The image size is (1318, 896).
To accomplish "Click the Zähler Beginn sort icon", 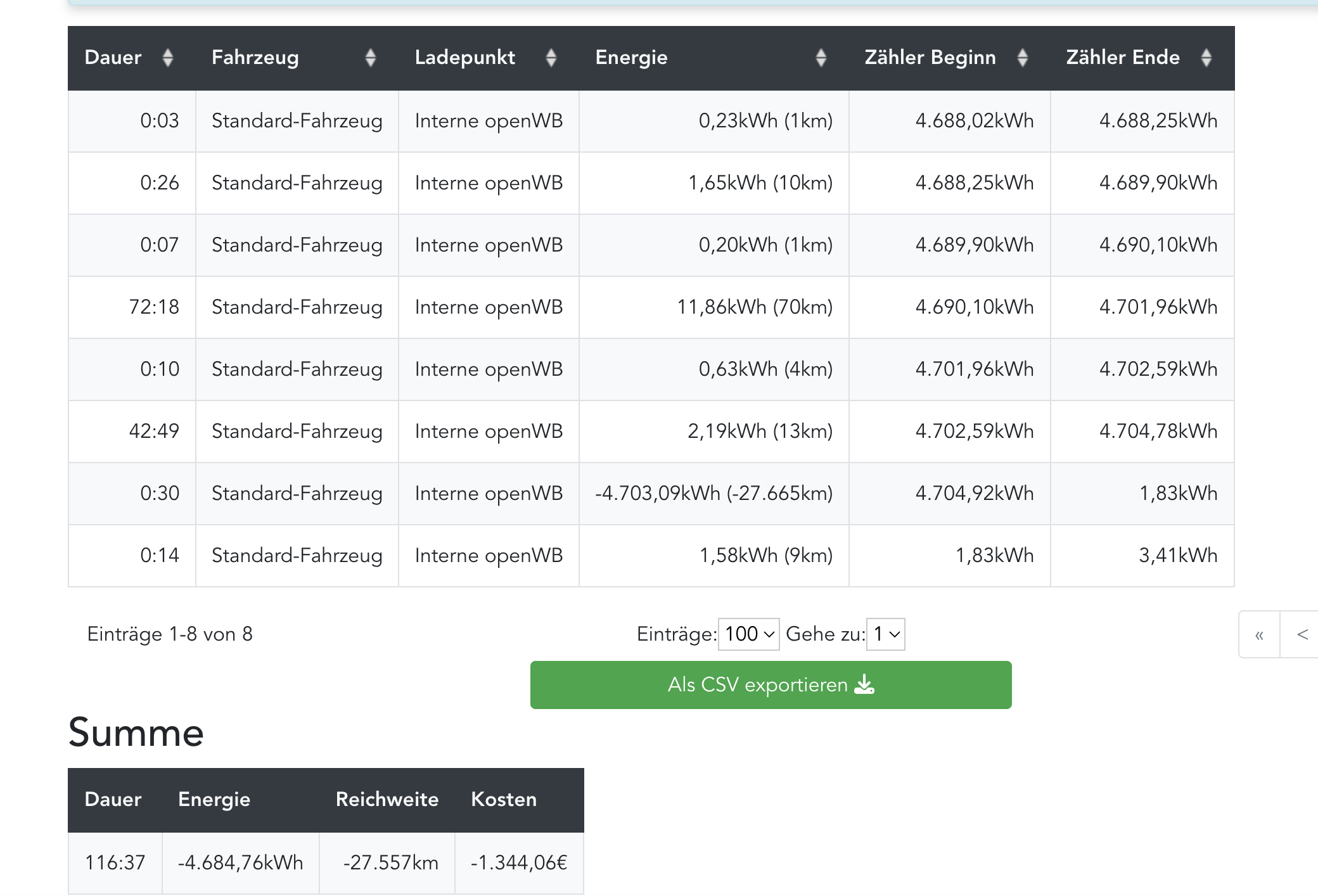I will 1022,58.
